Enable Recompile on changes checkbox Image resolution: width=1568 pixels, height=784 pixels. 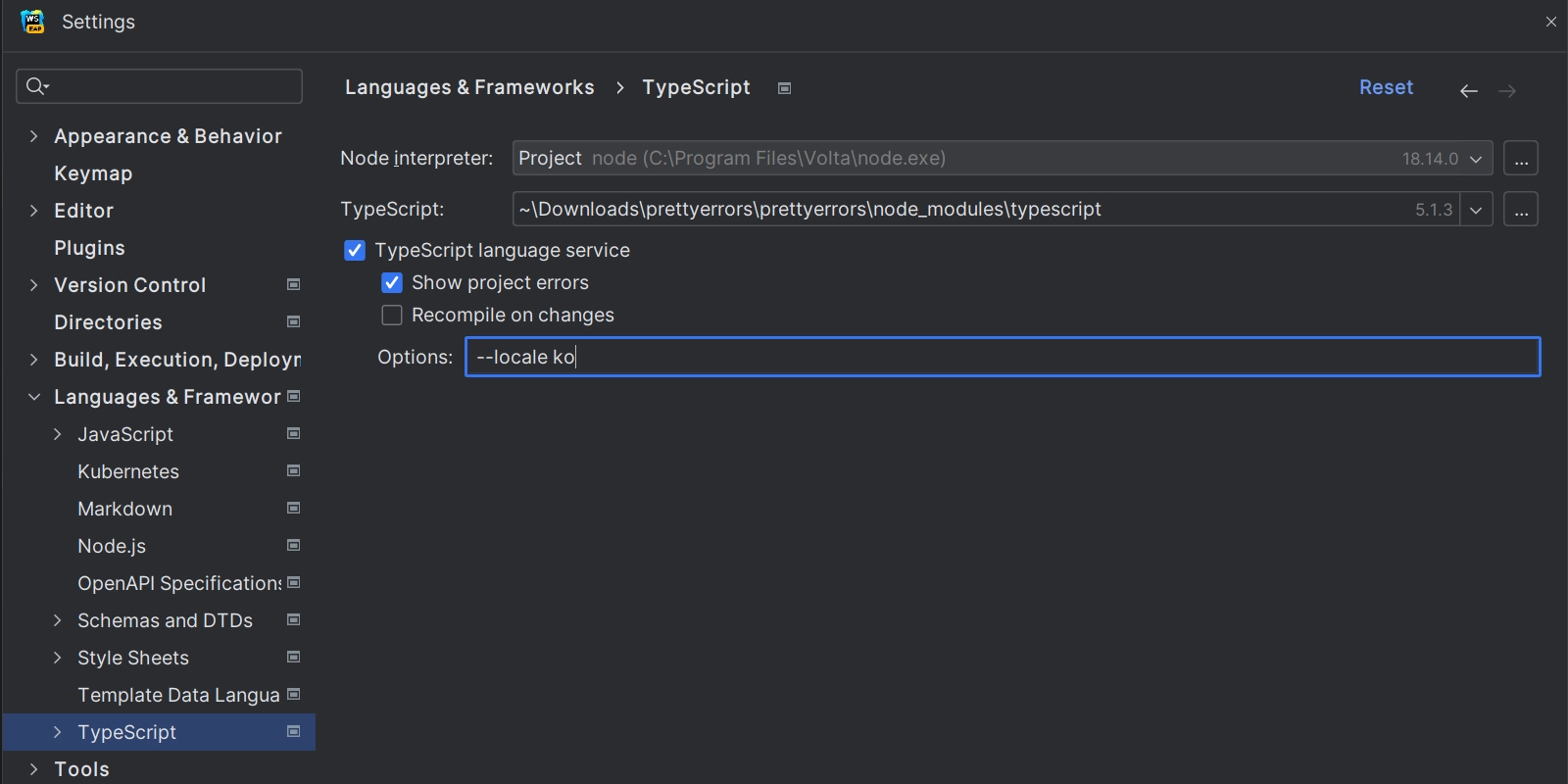(392, 316)
